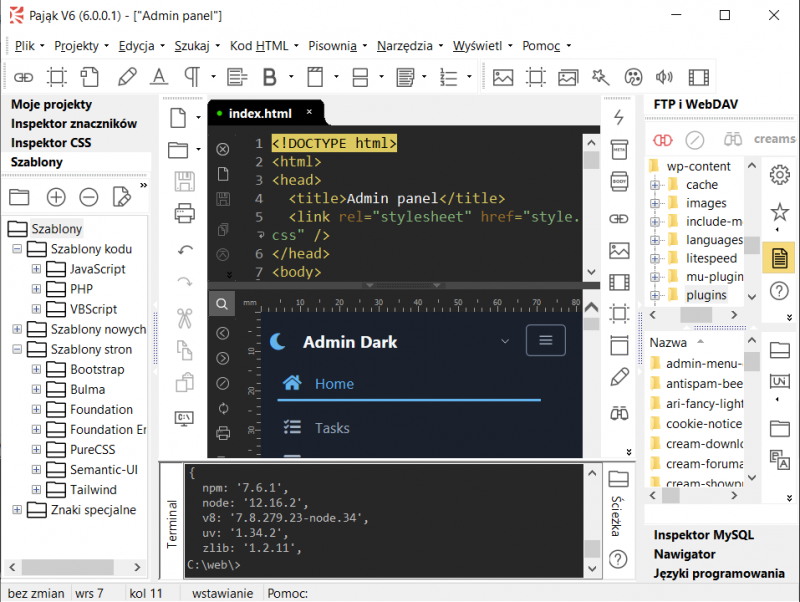Screen dimensions: 800x602
Task: Click the red connect icon in FTP panel
Action: (663, 140)
